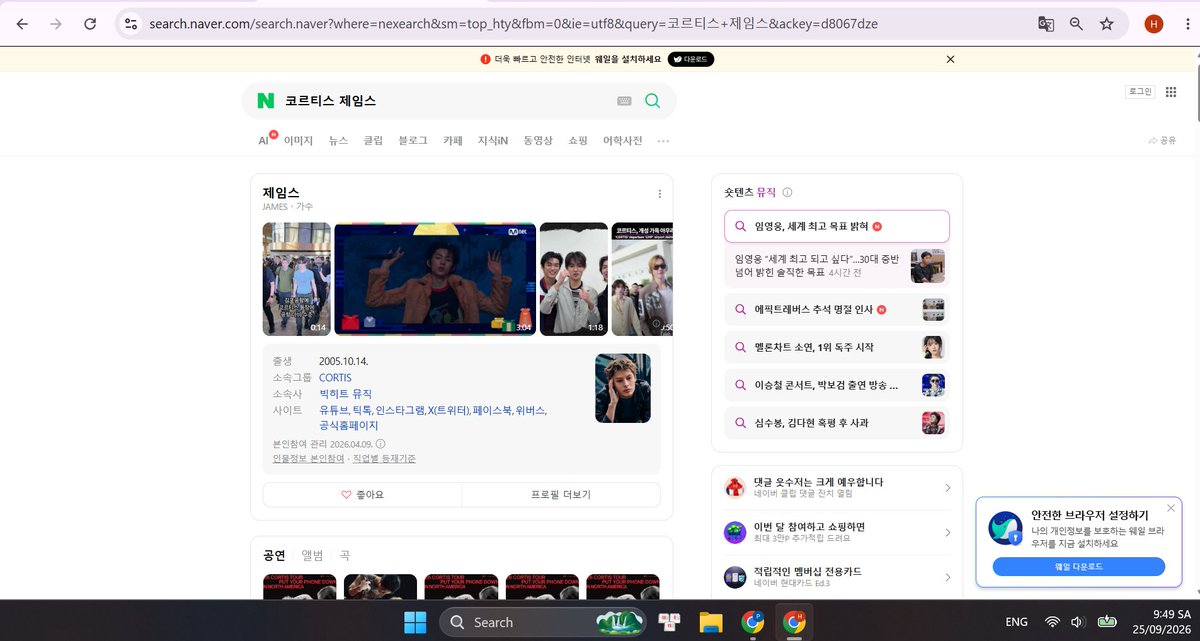The height and width of the screenshot is (641, 1200).
Task: Click the Windows taskbar Search box
Action: point(543,622)
